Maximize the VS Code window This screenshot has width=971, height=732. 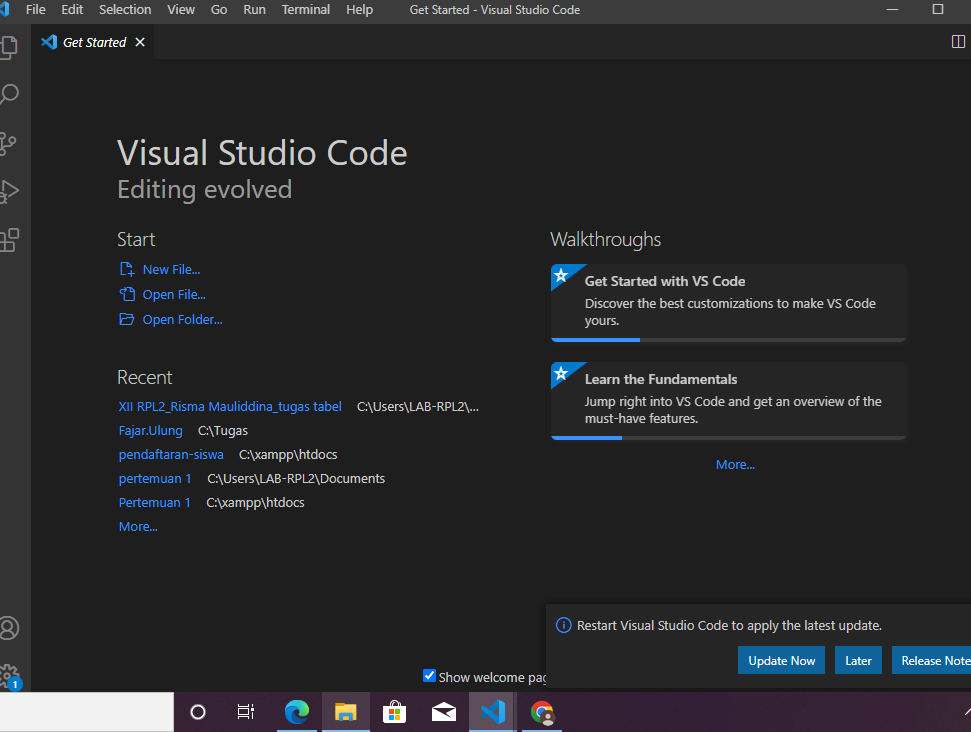[938, 9]
